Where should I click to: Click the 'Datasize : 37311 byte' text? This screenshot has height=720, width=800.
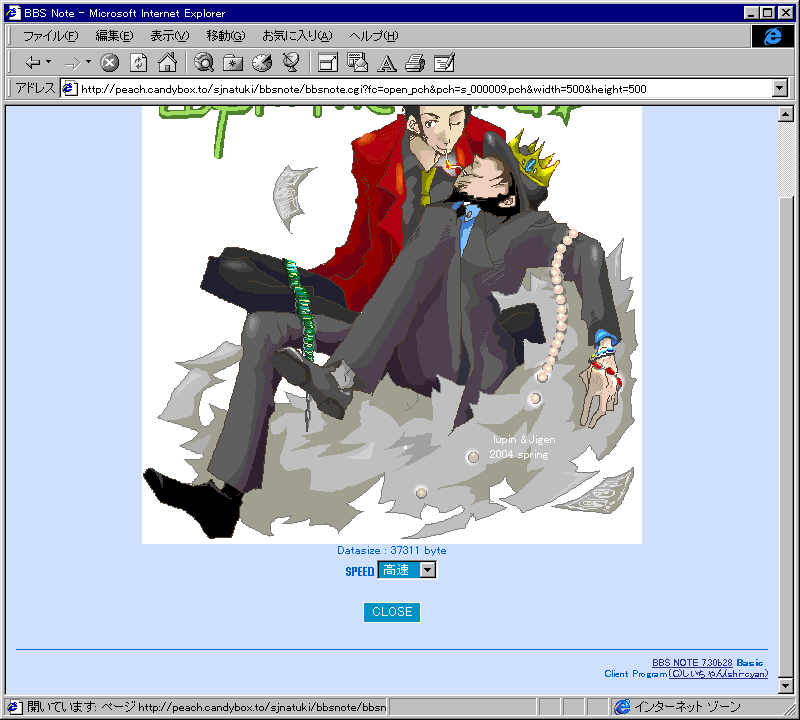(x=391, y=551)
